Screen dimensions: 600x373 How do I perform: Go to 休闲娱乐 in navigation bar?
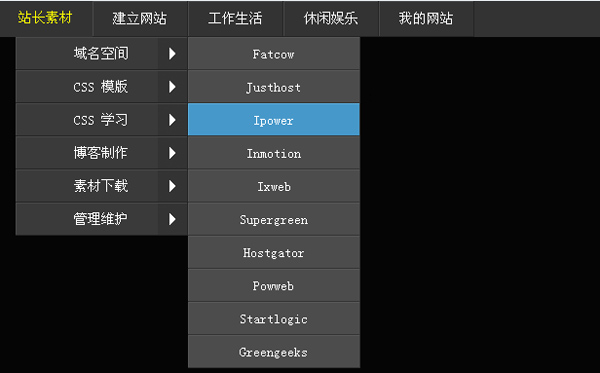pyautogui.click(x=331, y=18)
